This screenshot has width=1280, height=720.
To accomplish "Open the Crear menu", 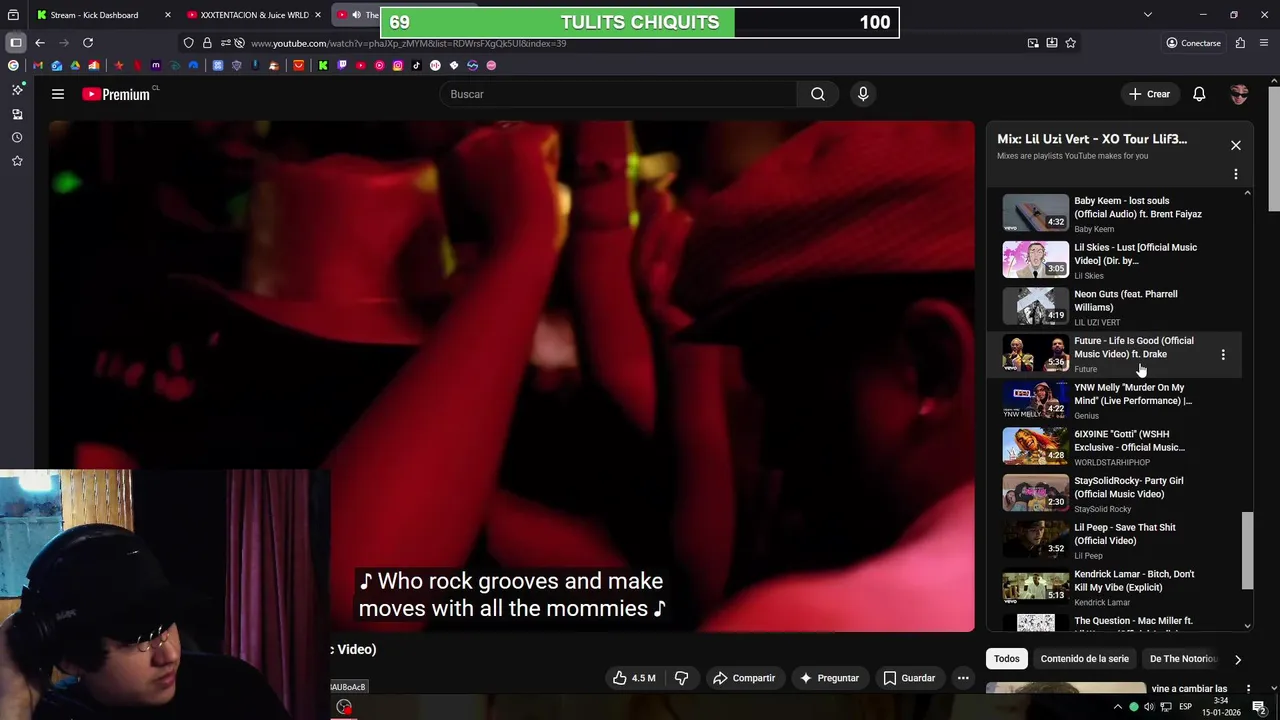I will point(1149,94).
